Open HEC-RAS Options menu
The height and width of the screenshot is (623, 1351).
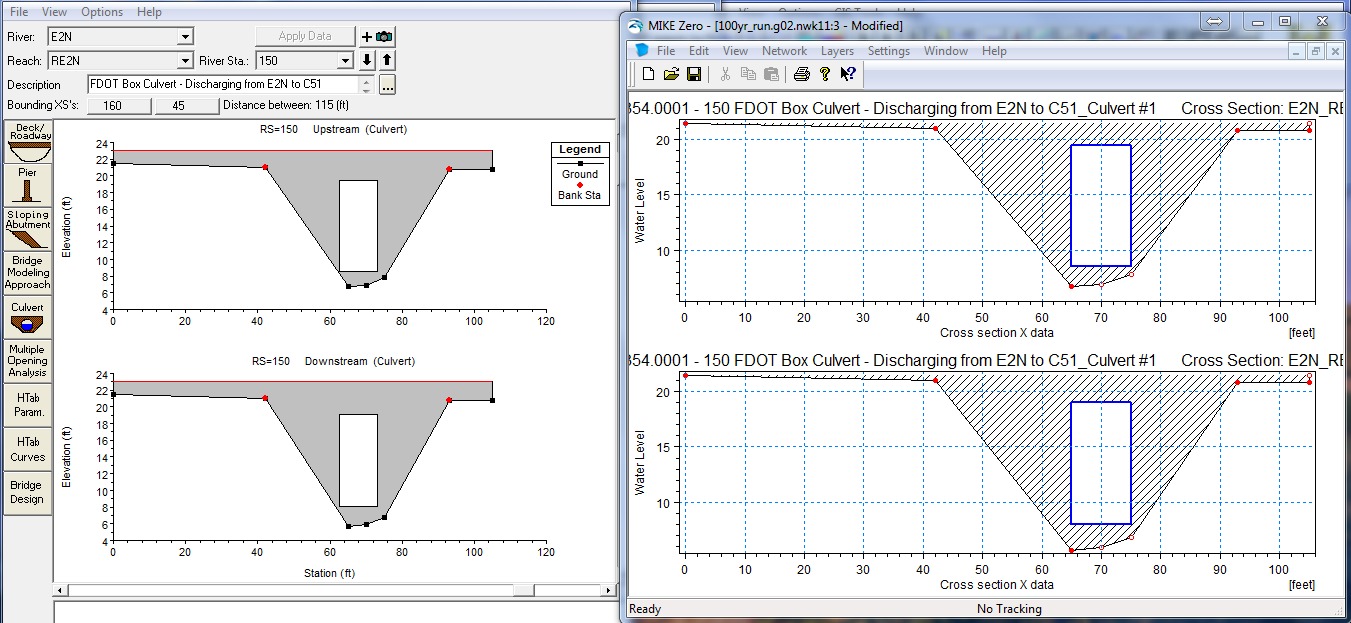click(x=101, y=12)
